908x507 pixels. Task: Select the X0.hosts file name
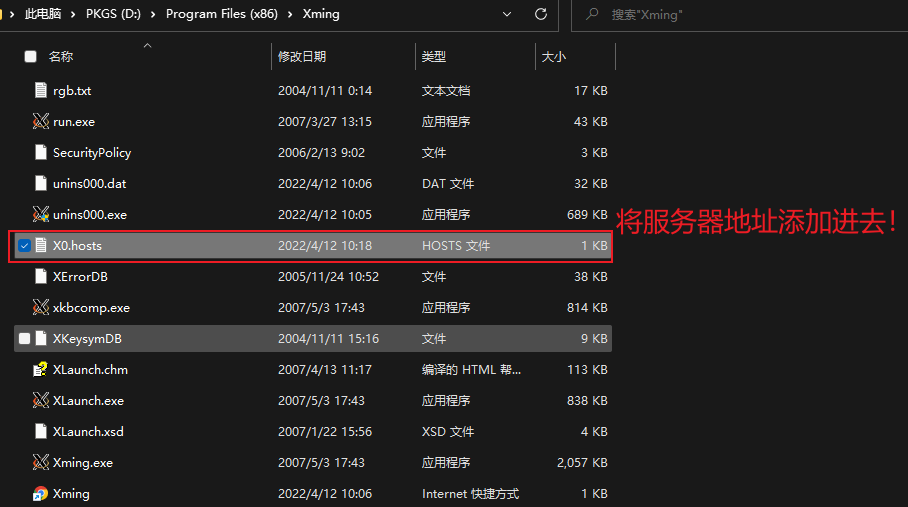[x=78, y=245]
